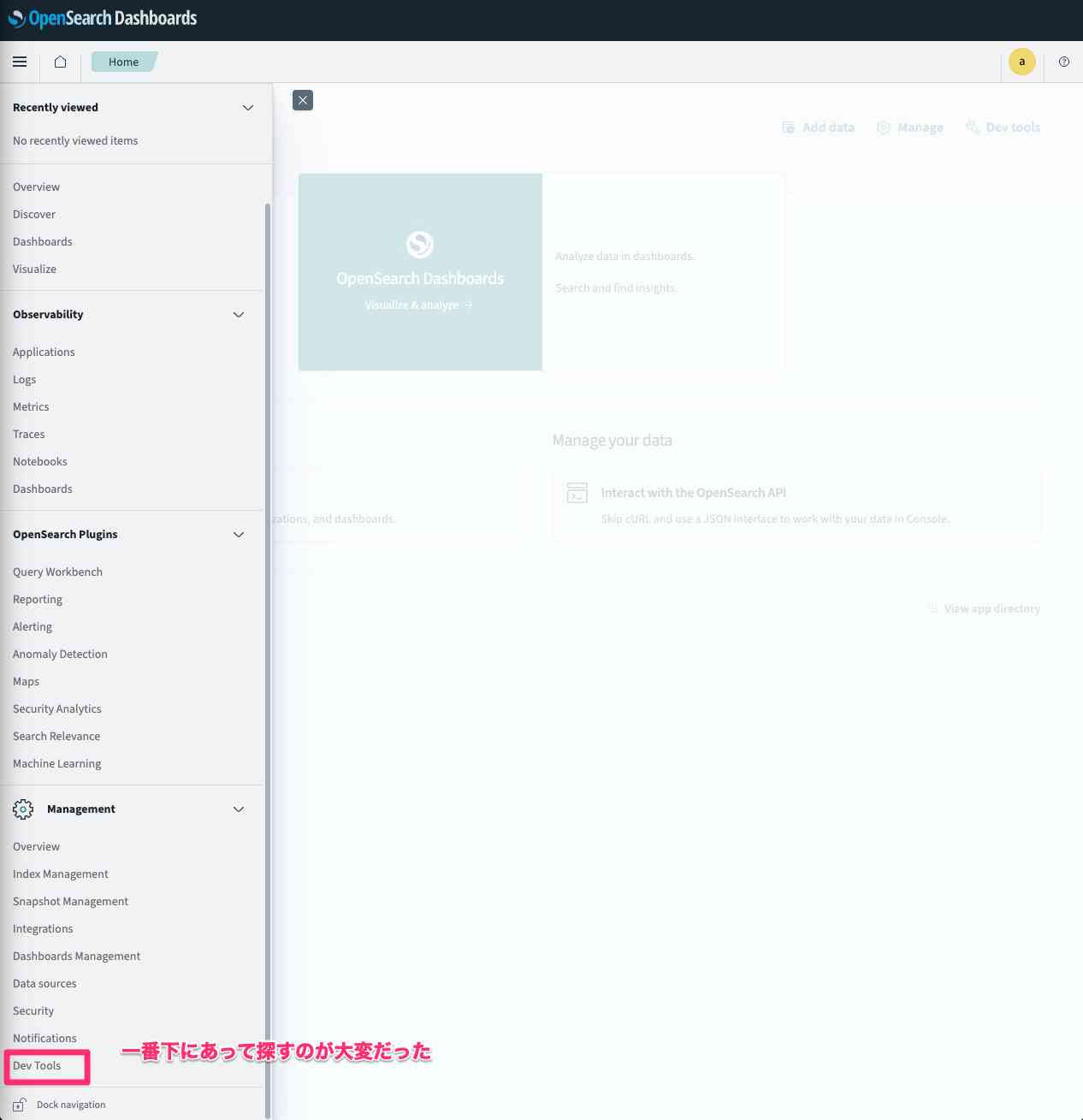Open the help question mark icon
The image size is (1083, 1120).
coord(1063,62)
